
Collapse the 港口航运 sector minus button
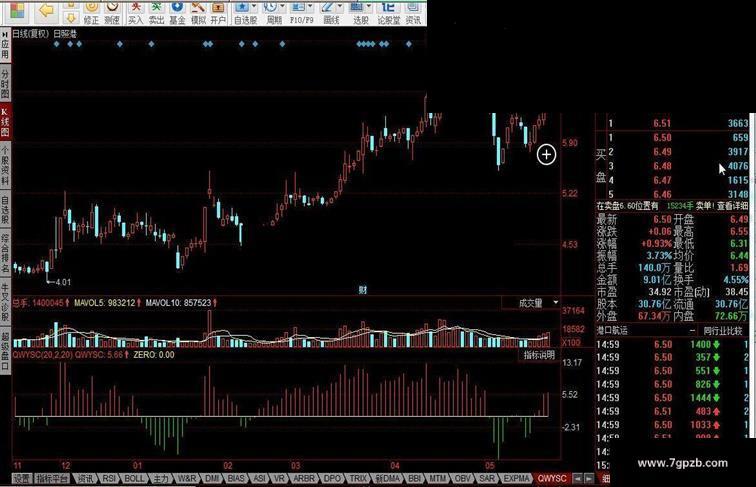click(x=692, y=330)
